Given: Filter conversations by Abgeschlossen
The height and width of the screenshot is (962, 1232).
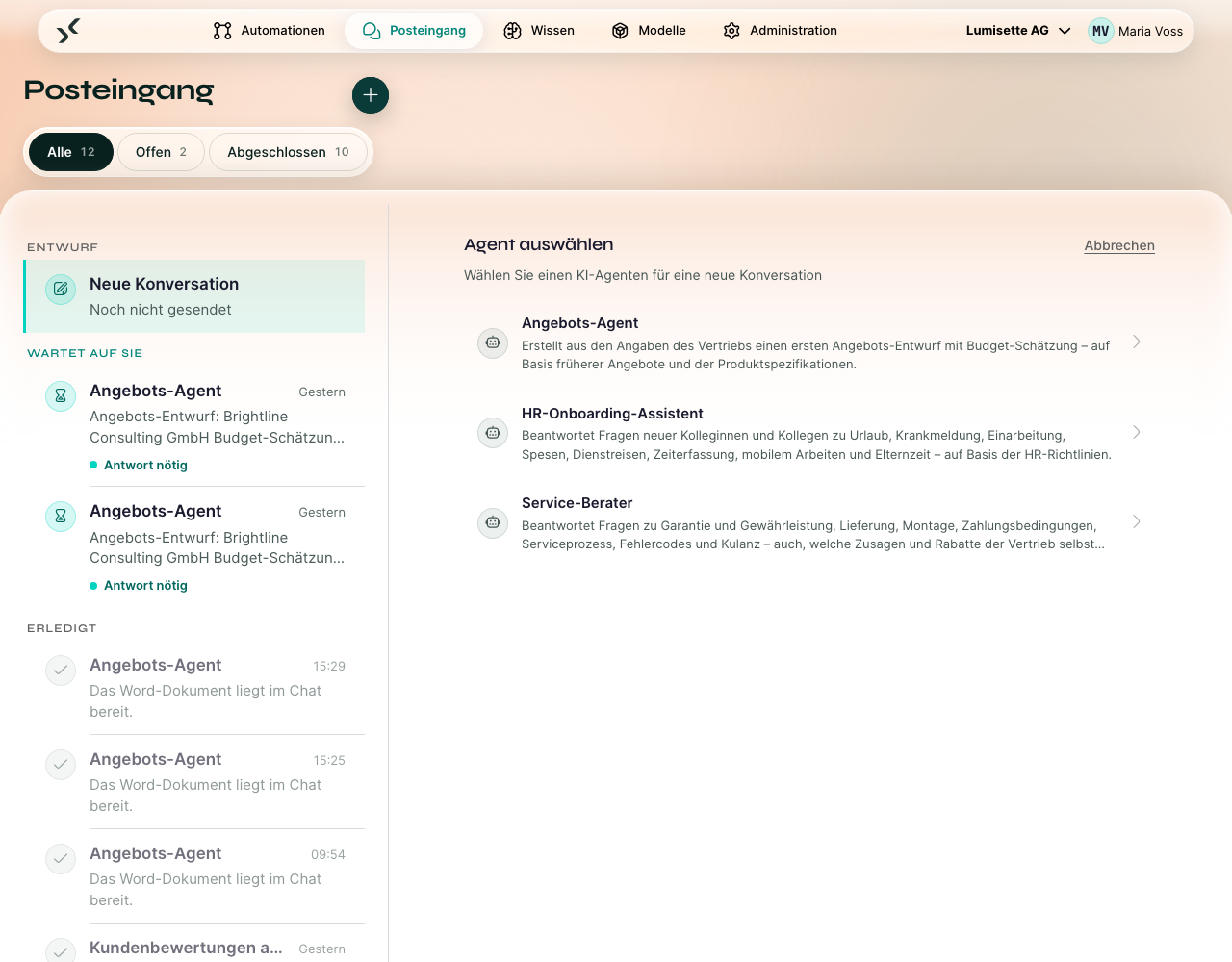Looking at the screenshot, I should tap(288, 152).
